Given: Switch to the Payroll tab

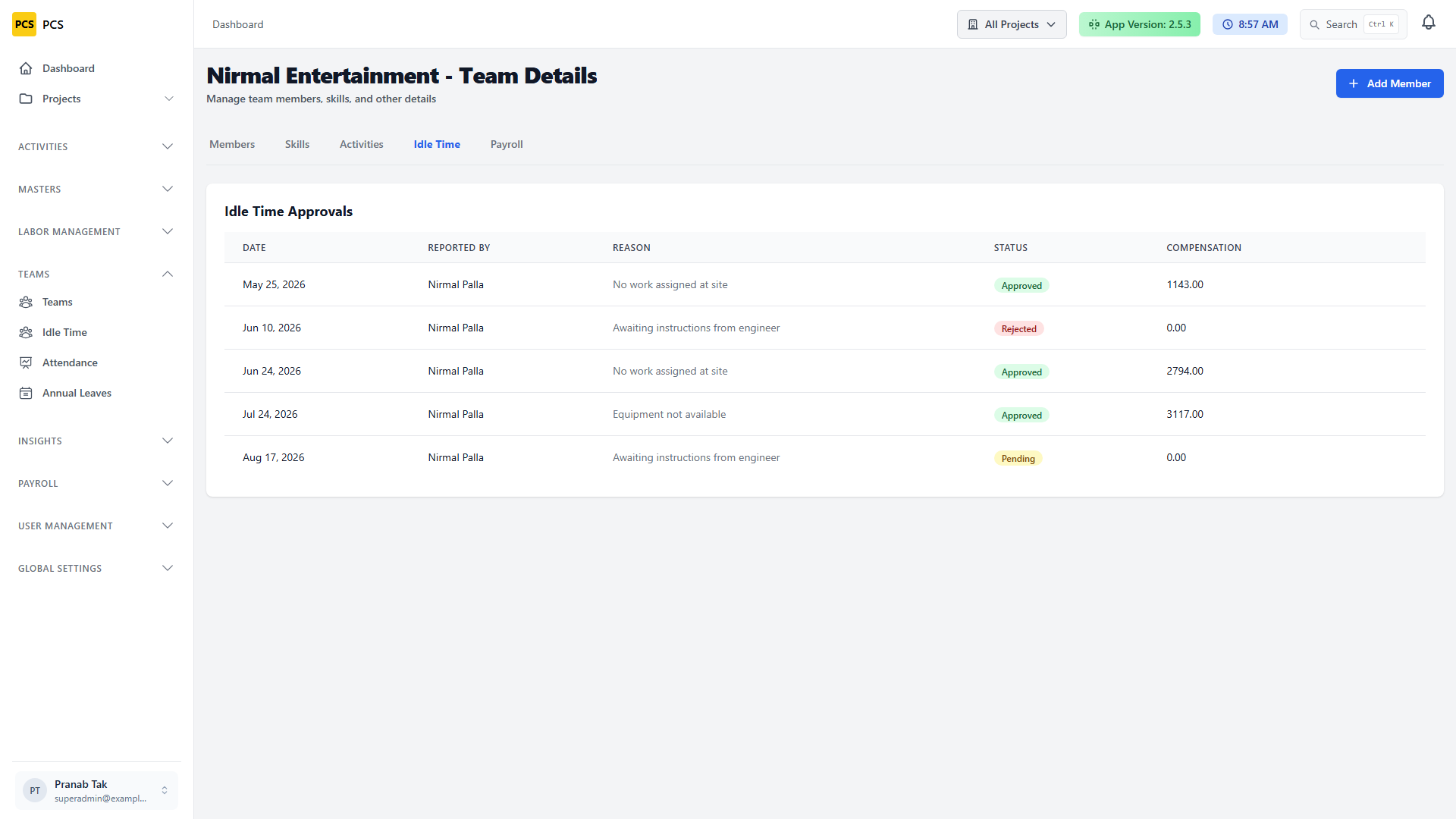Looking at the screenshot, I should click(x=507, y=144).
